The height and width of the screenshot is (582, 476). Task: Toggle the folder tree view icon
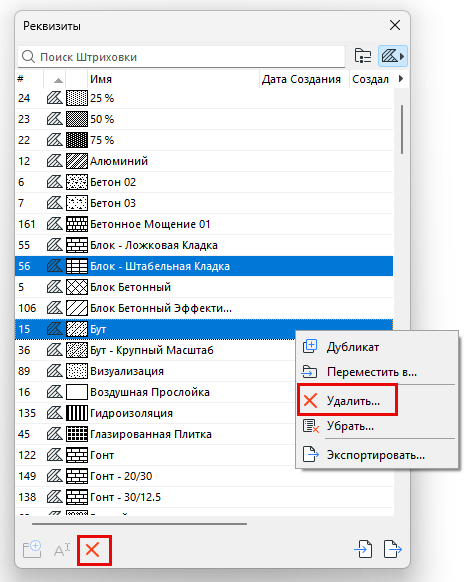pyautogui.click(x=363, y=56)
